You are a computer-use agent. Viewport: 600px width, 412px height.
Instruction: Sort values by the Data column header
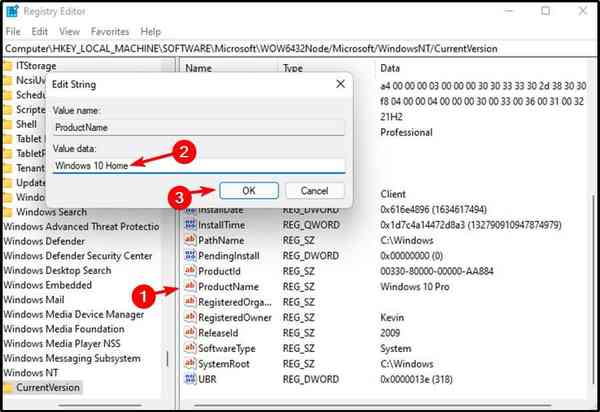tap(390, 68)
